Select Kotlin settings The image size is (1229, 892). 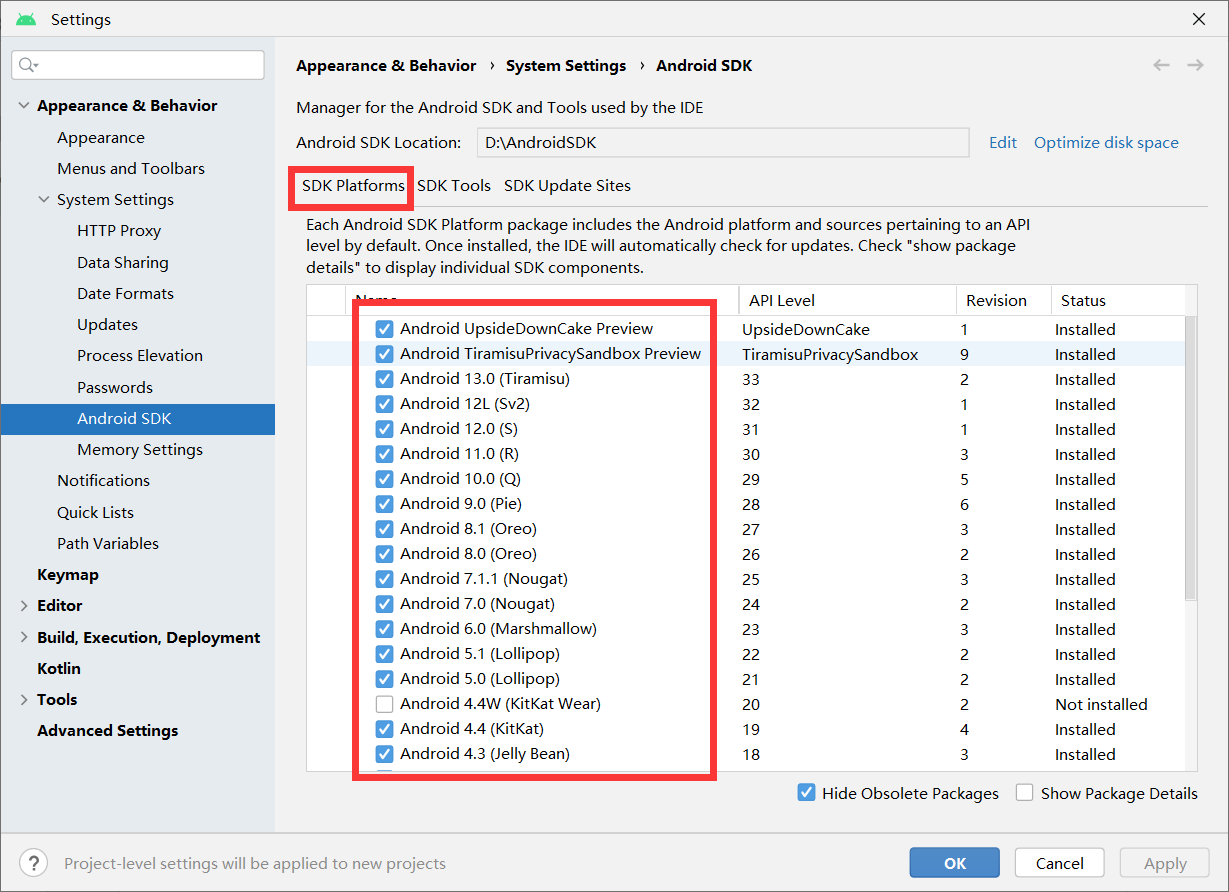[59, 669]
